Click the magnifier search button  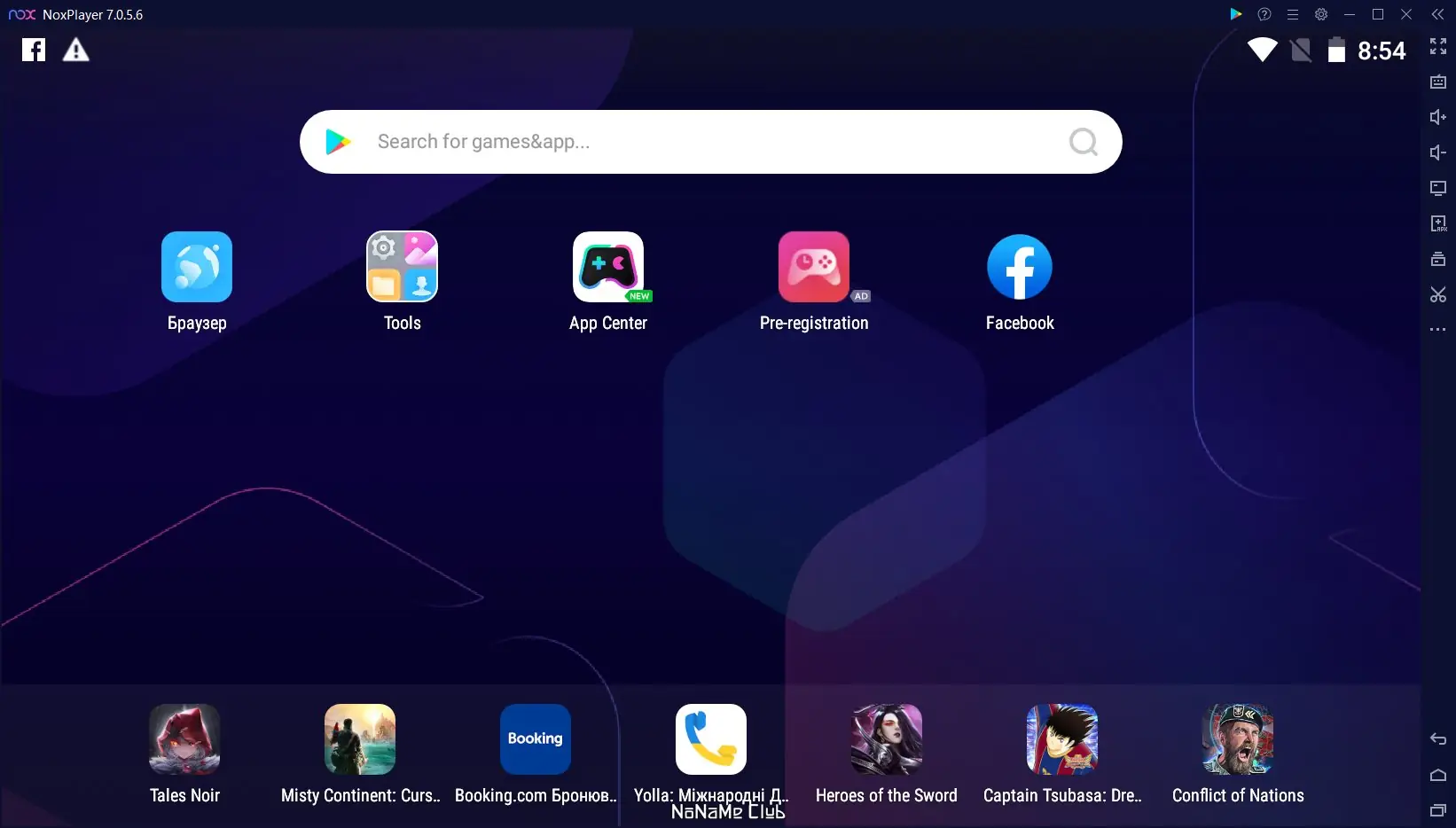1083,142
